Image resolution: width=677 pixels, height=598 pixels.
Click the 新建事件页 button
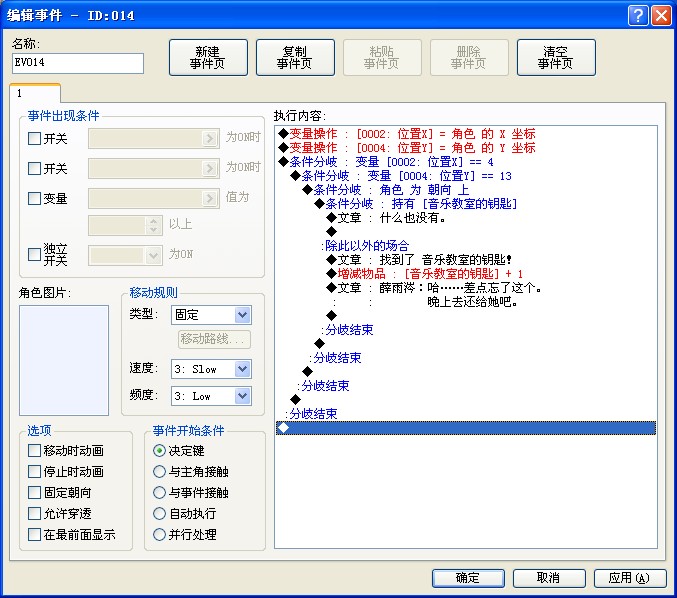(x=208, y=57)
